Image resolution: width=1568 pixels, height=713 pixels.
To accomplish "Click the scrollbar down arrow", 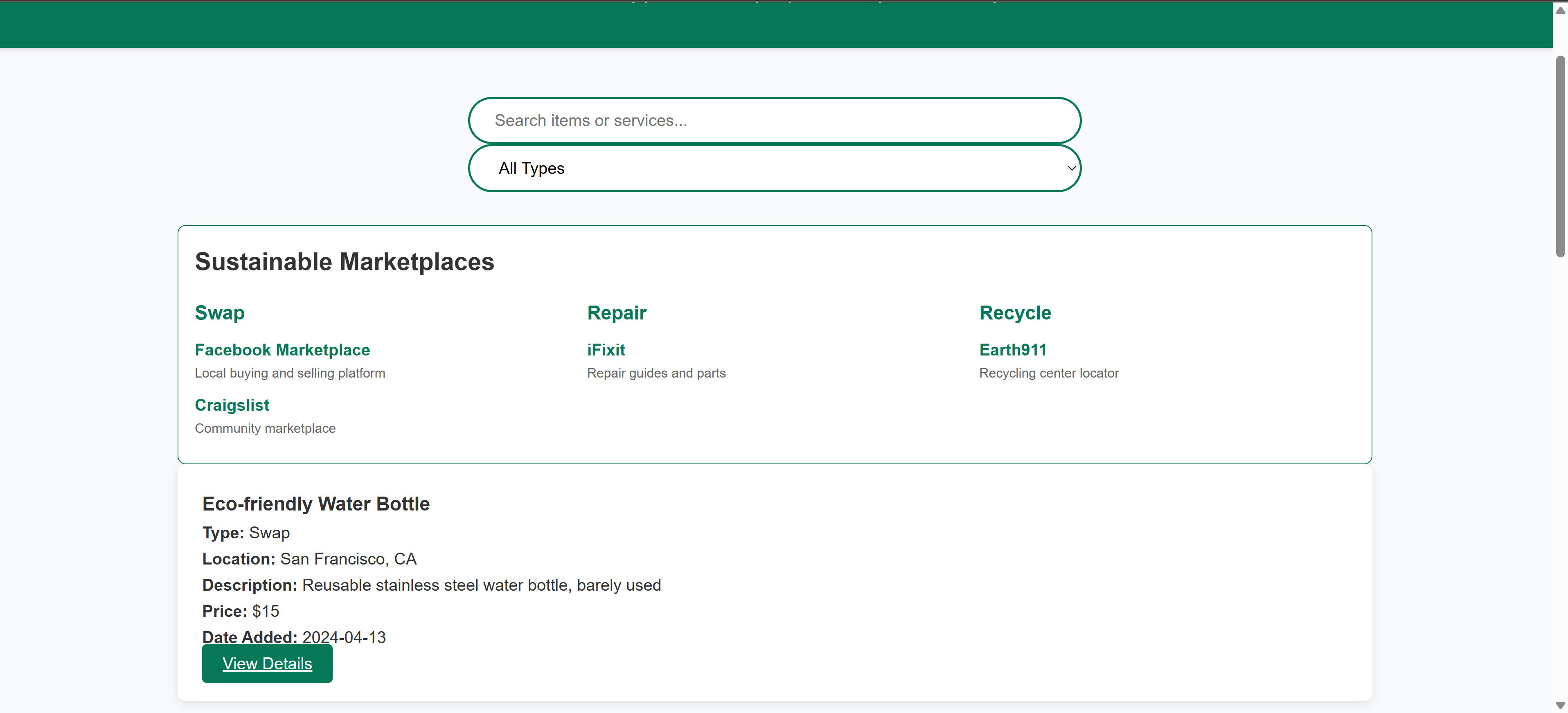I will click(x=1560, y=705).
